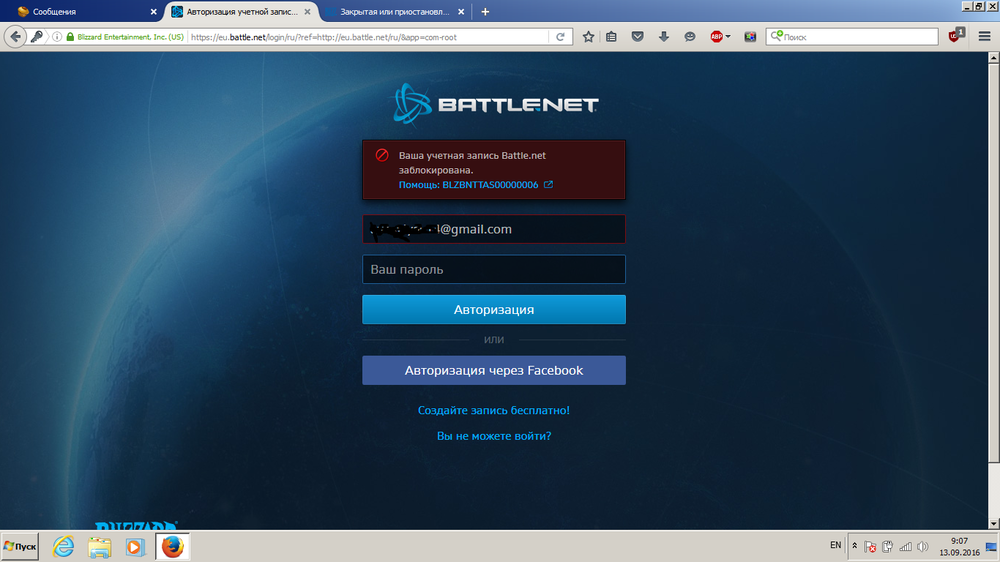Click the power plug tray icon
Viewport: 1000px width, 562px height.
(x=888, y=547)
